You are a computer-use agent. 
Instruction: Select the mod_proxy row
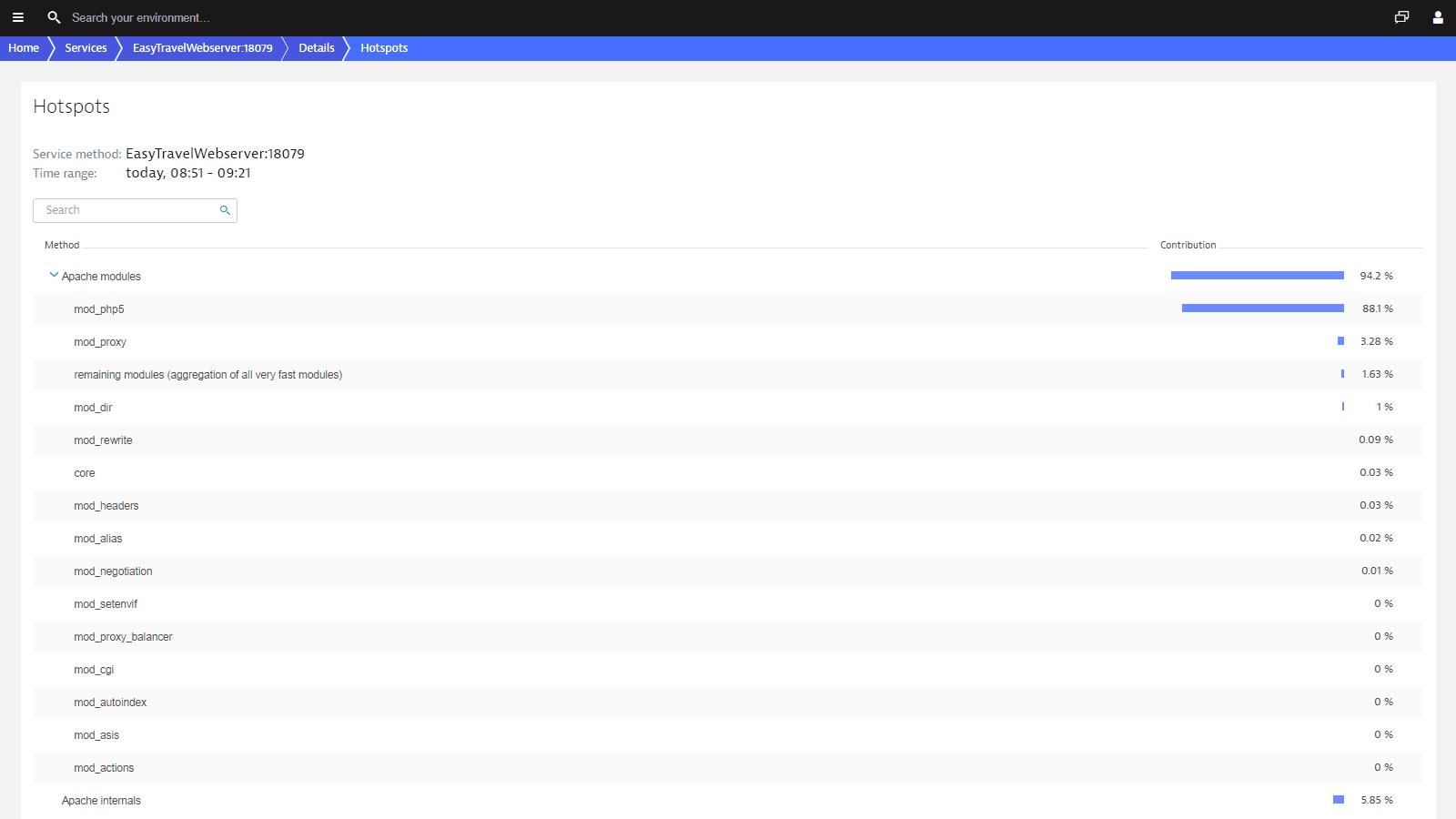click(728, 341)
